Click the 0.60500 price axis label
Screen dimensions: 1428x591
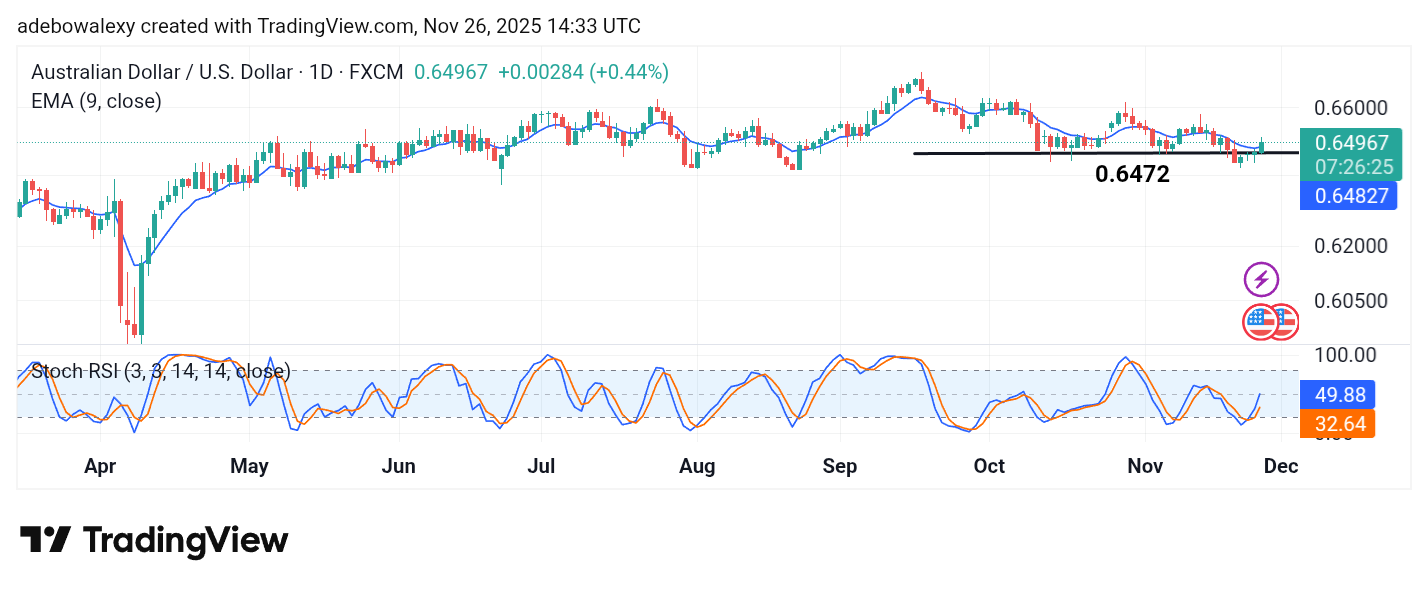point(1351,301)
